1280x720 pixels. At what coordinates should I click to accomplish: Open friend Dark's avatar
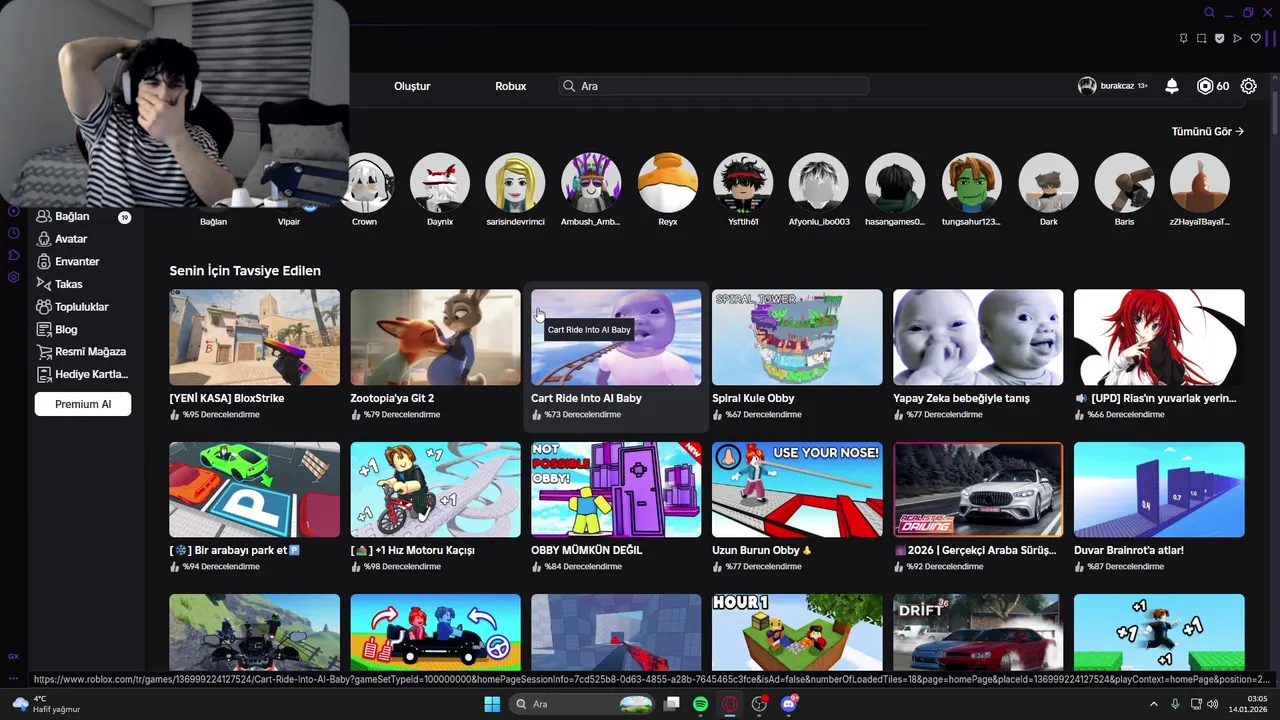click(x=1048, y=183)
